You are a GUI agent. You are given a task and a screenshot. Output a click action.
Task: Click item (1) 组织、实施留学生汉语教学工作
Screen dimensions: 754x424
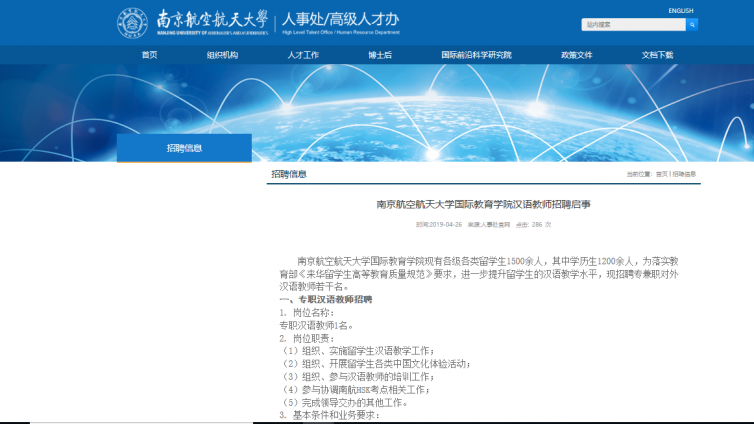pyautogui.click(x=358, y=351)
